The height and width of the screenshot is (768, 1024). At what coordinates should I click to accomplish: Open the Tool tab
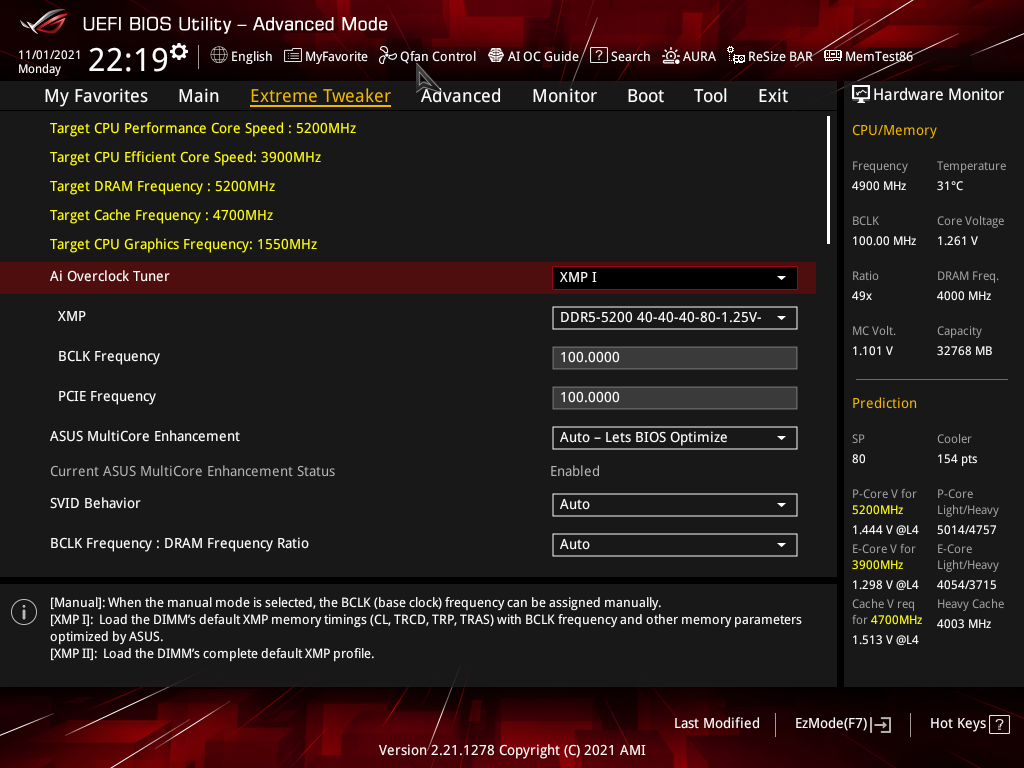[710, 96]
